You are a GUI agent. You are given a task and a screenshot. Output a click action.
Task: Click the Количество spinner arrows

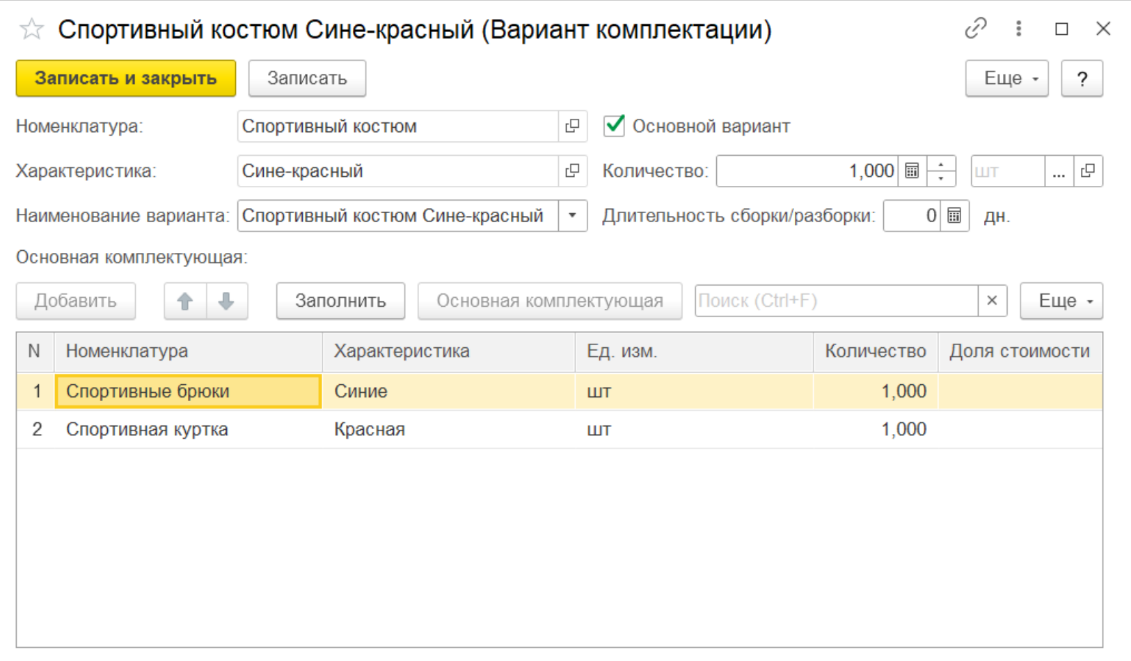(942, 171)
